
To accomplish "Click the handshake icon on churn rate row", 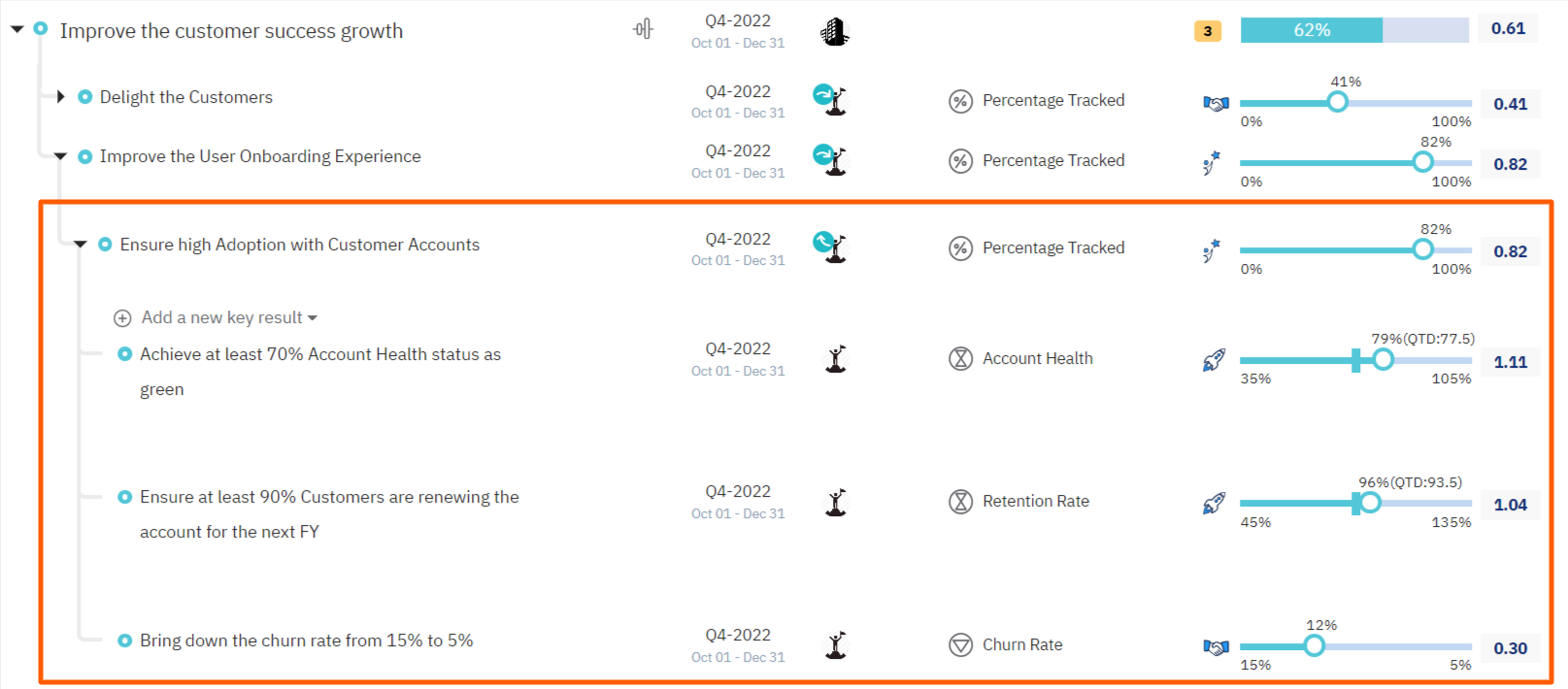I will click(1216, 647).
